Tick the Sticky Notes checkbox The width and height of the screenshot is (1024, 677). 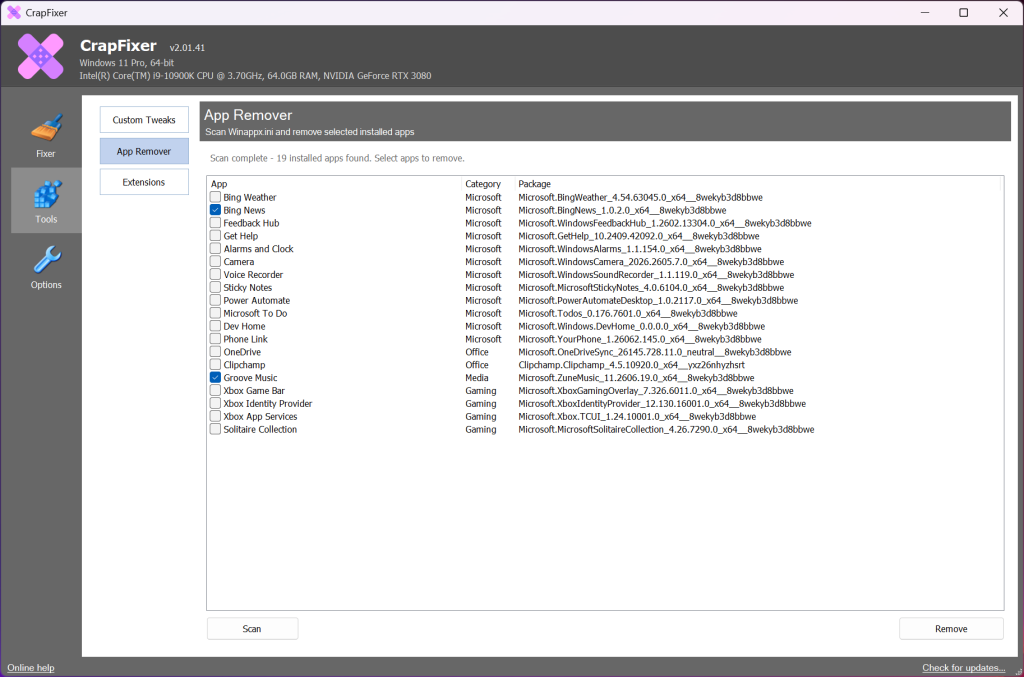pos(215,287)
